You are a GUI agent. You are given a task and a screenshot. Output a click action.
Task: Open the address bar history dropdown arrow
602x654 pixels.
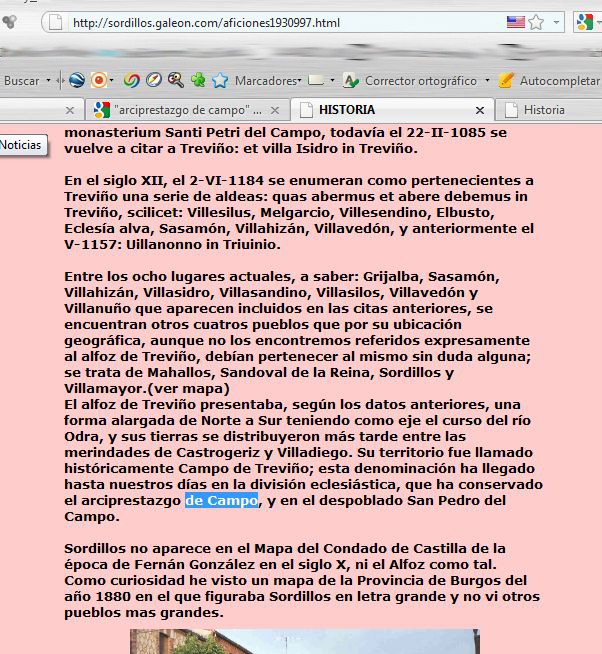pos(556,22)
